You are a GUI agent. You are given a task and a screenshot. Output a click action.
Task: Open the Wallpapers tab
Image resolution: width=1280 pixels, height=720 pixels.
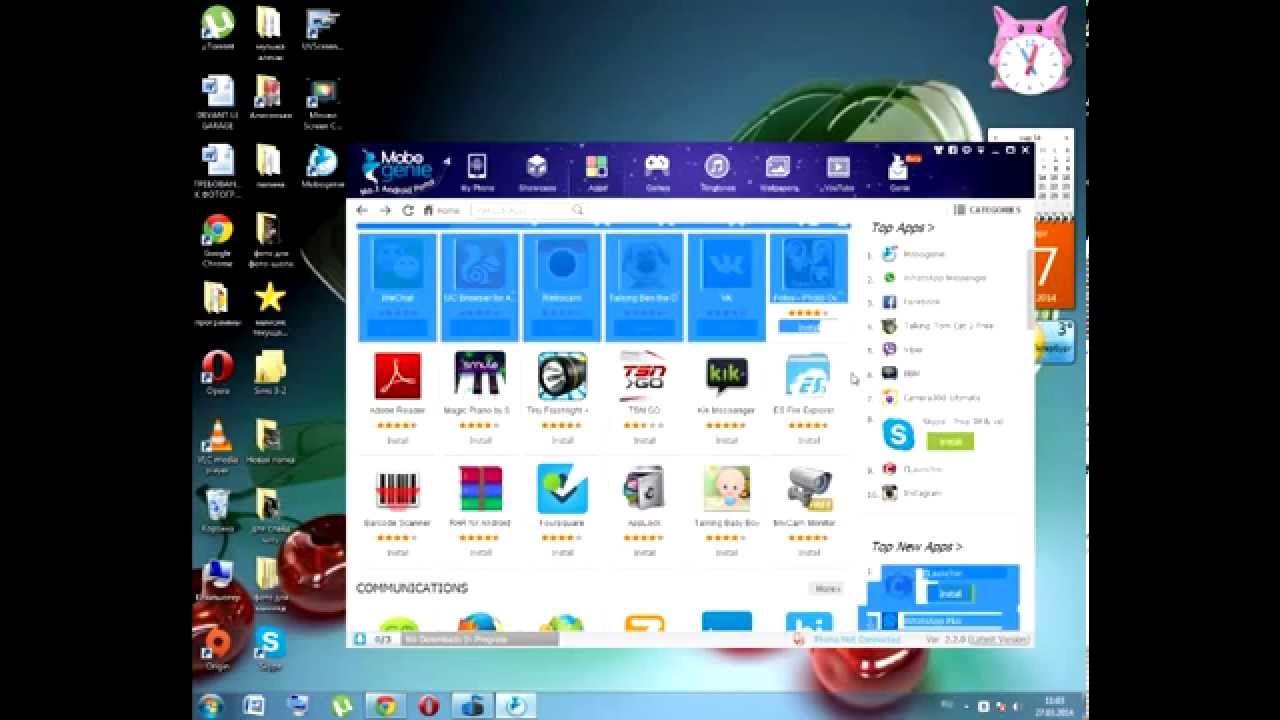coord(778,172)
